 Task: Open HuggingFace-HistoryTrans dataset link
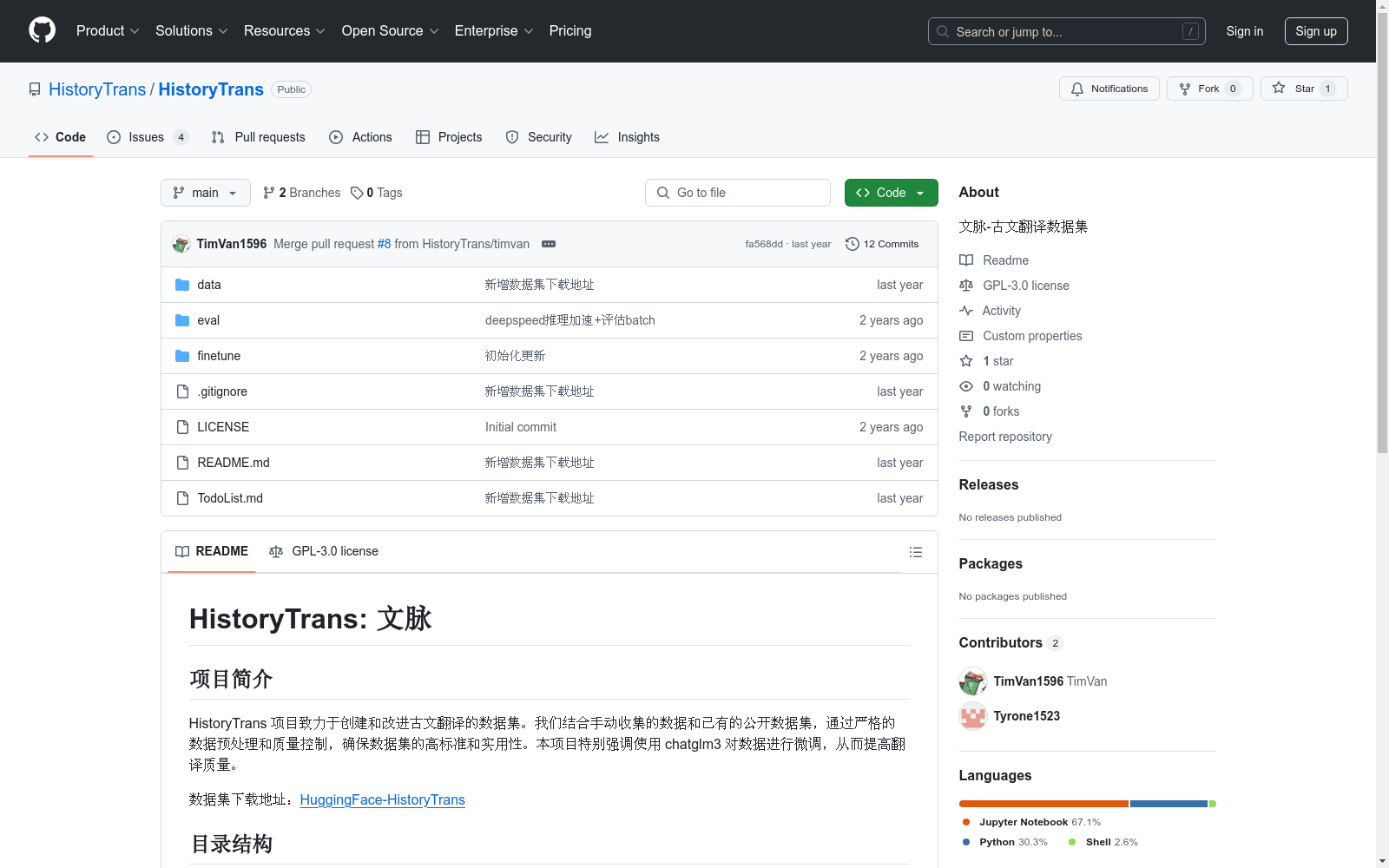[383, 799]
